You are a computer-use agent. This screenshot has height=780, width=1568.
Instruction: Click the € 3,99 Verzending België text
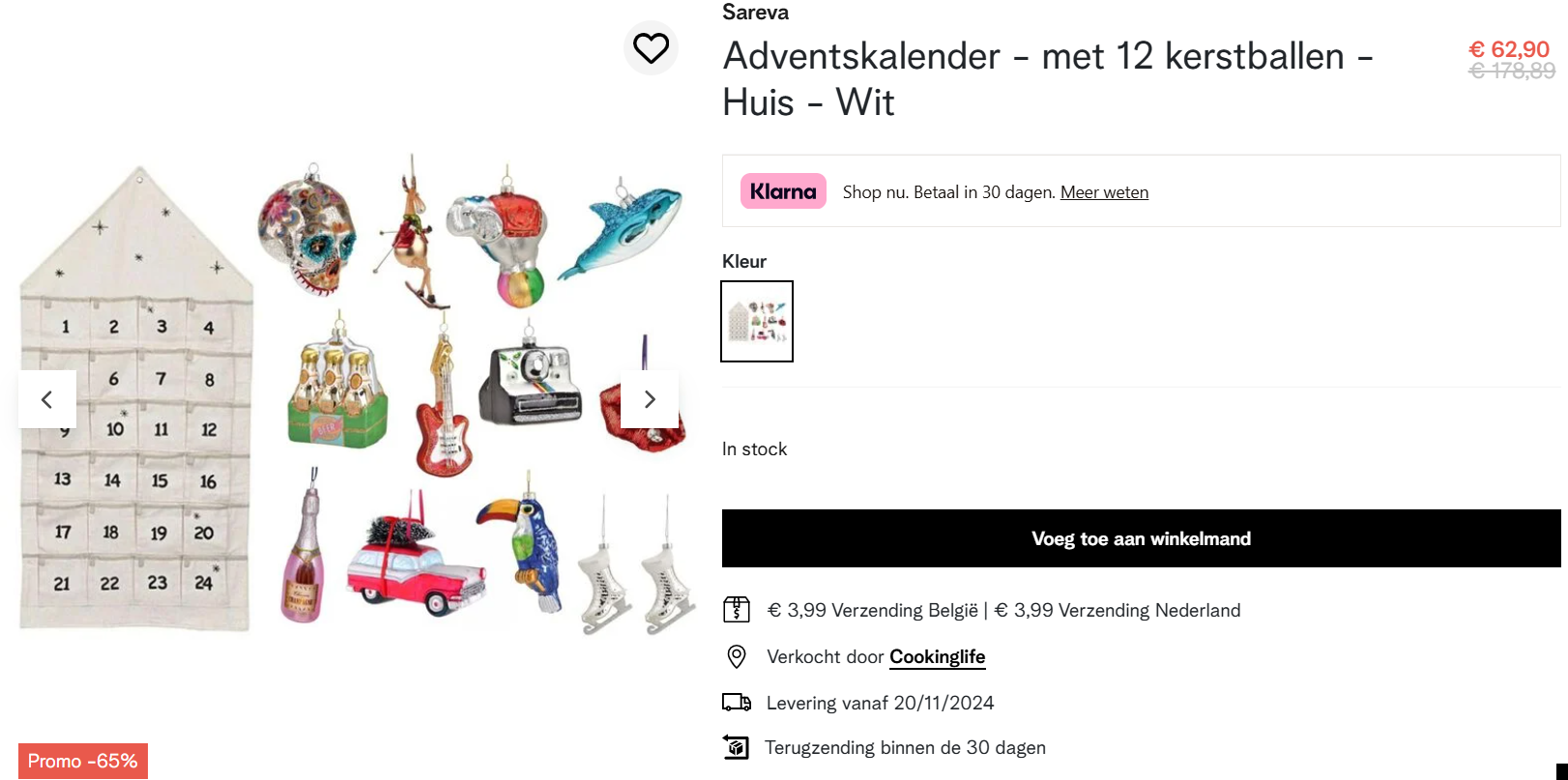pyautogui.click(x=872, y=611)
